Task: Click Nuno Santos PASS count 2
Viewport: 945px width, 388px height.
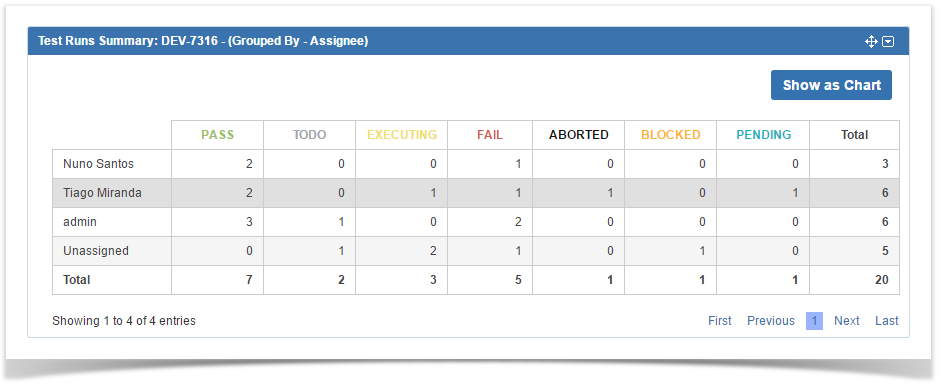Action: (250, 164)
